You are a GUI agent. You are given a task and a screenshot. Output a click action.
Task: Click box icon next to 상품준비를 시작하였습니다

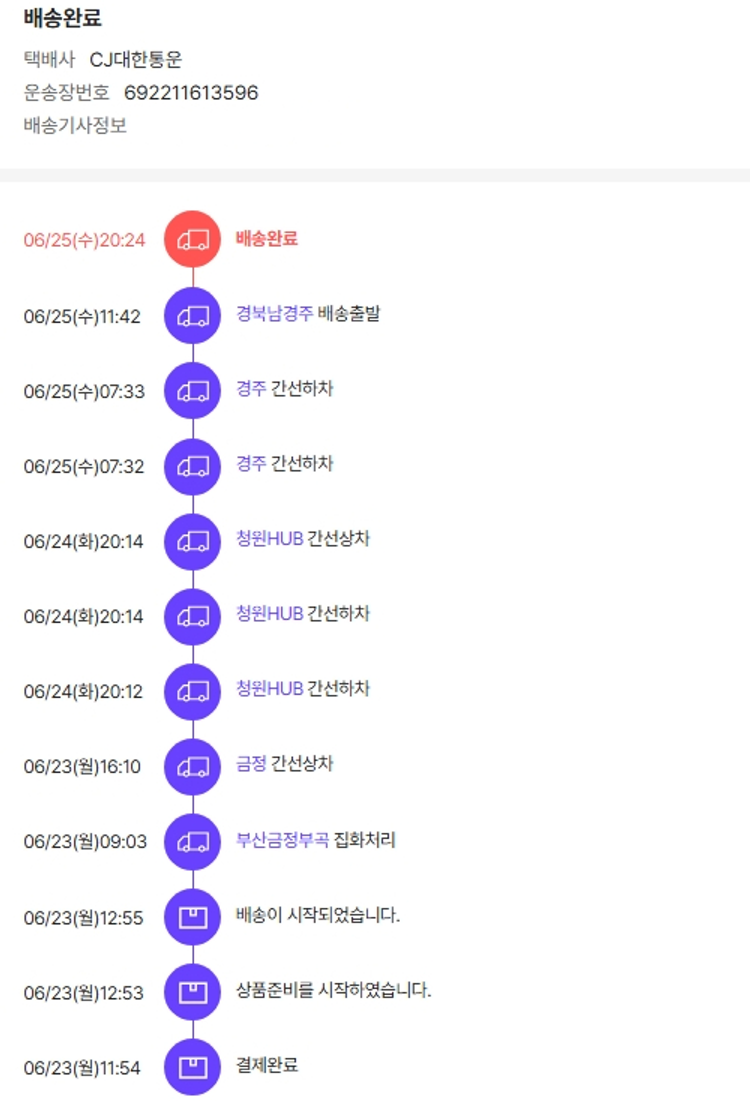point(192,992)
